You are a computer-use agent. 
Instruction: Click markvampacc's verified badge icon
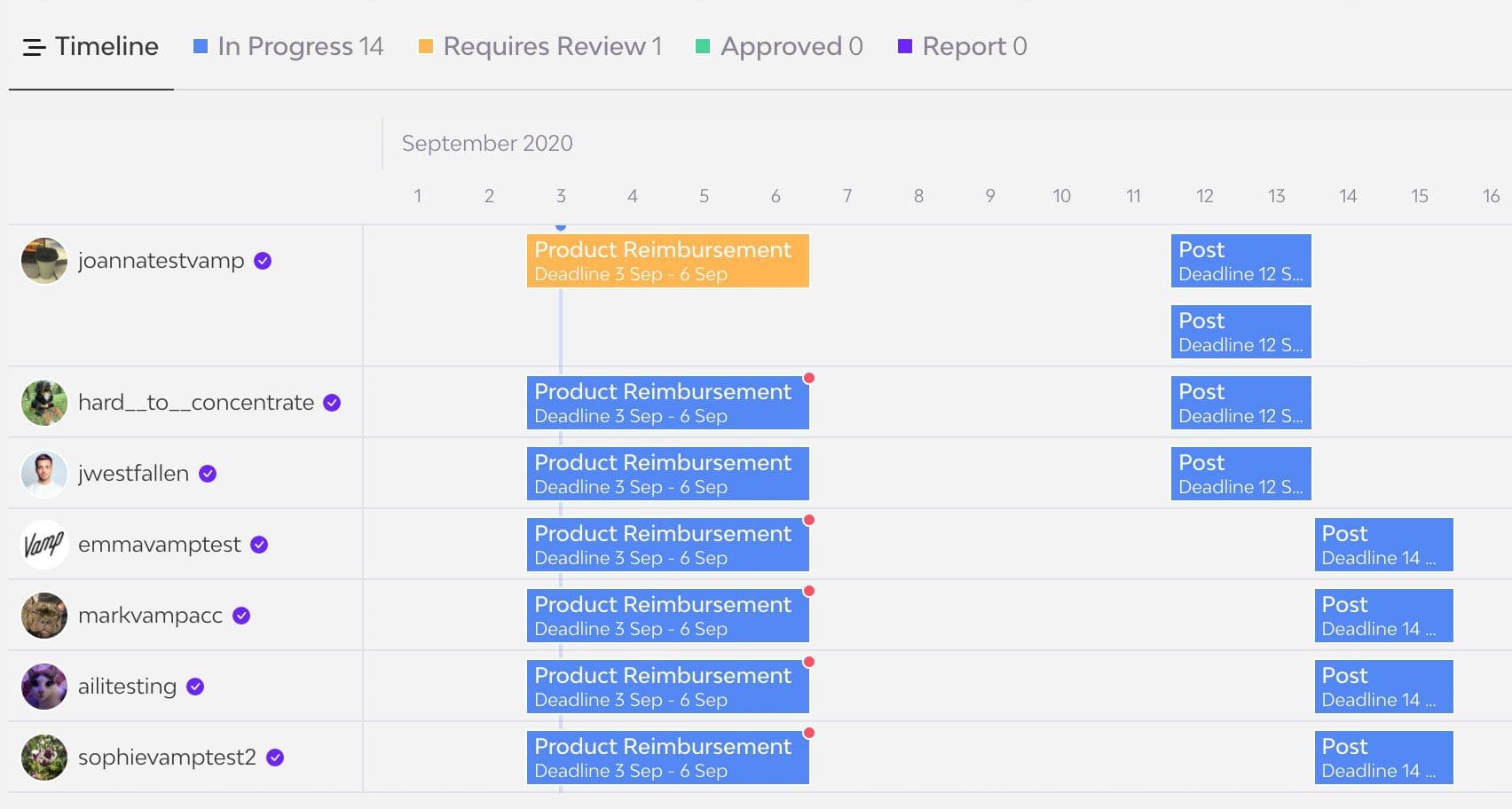click(x=241, y=615)
